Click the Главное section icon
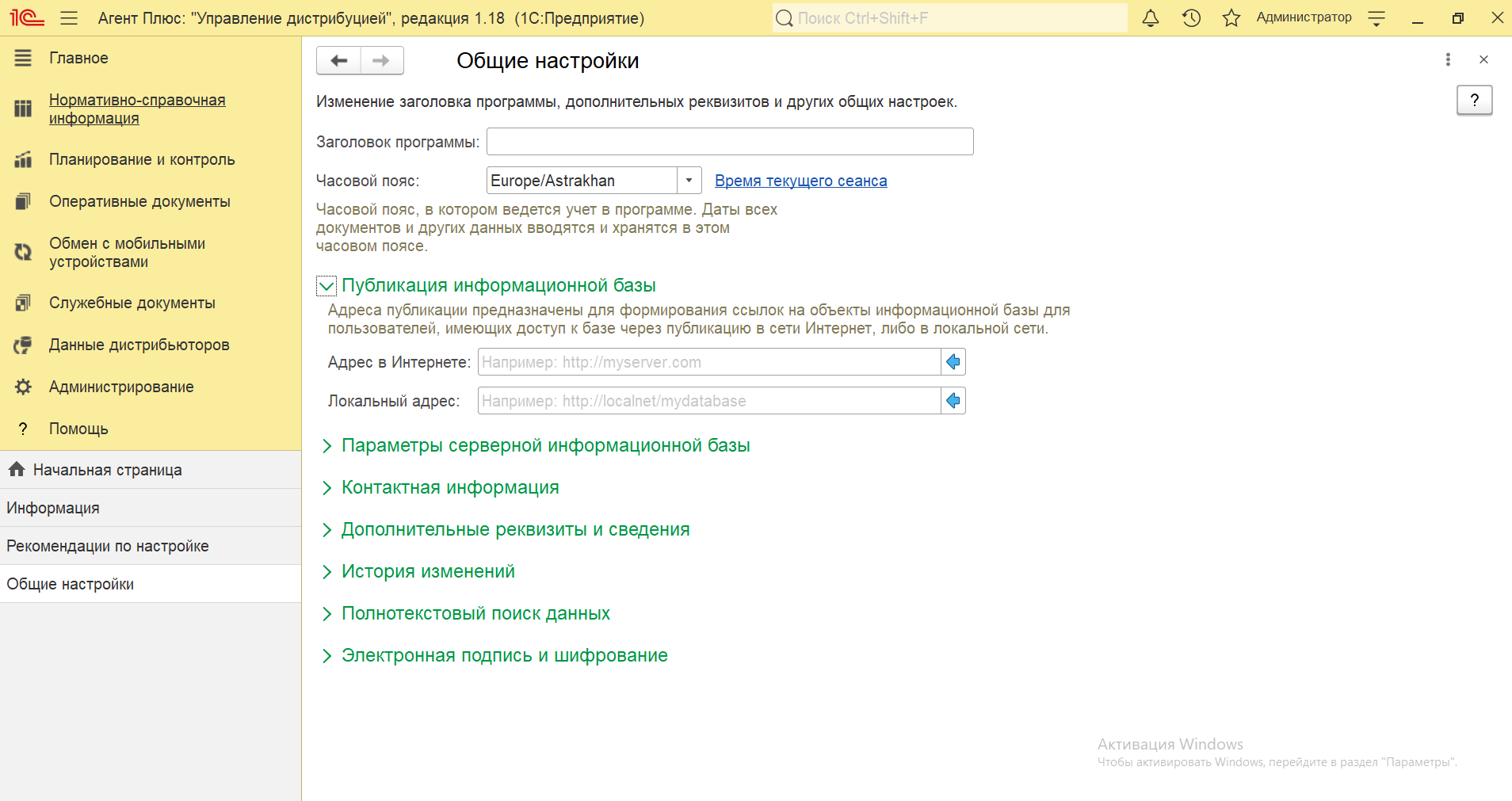The height and width of the screenshot is (801, 1512). pyautogui.click(x=23, y=58)
